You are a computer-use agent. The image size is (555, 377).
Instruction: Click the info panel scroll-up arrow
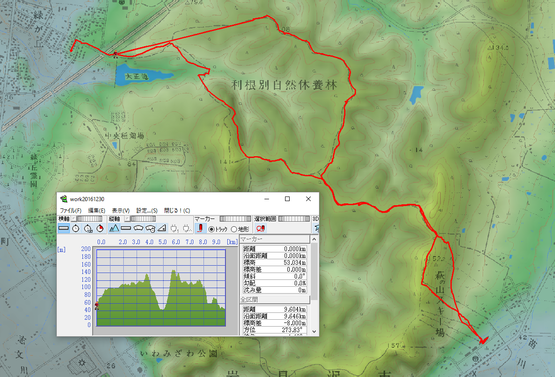tap(314, 240)
